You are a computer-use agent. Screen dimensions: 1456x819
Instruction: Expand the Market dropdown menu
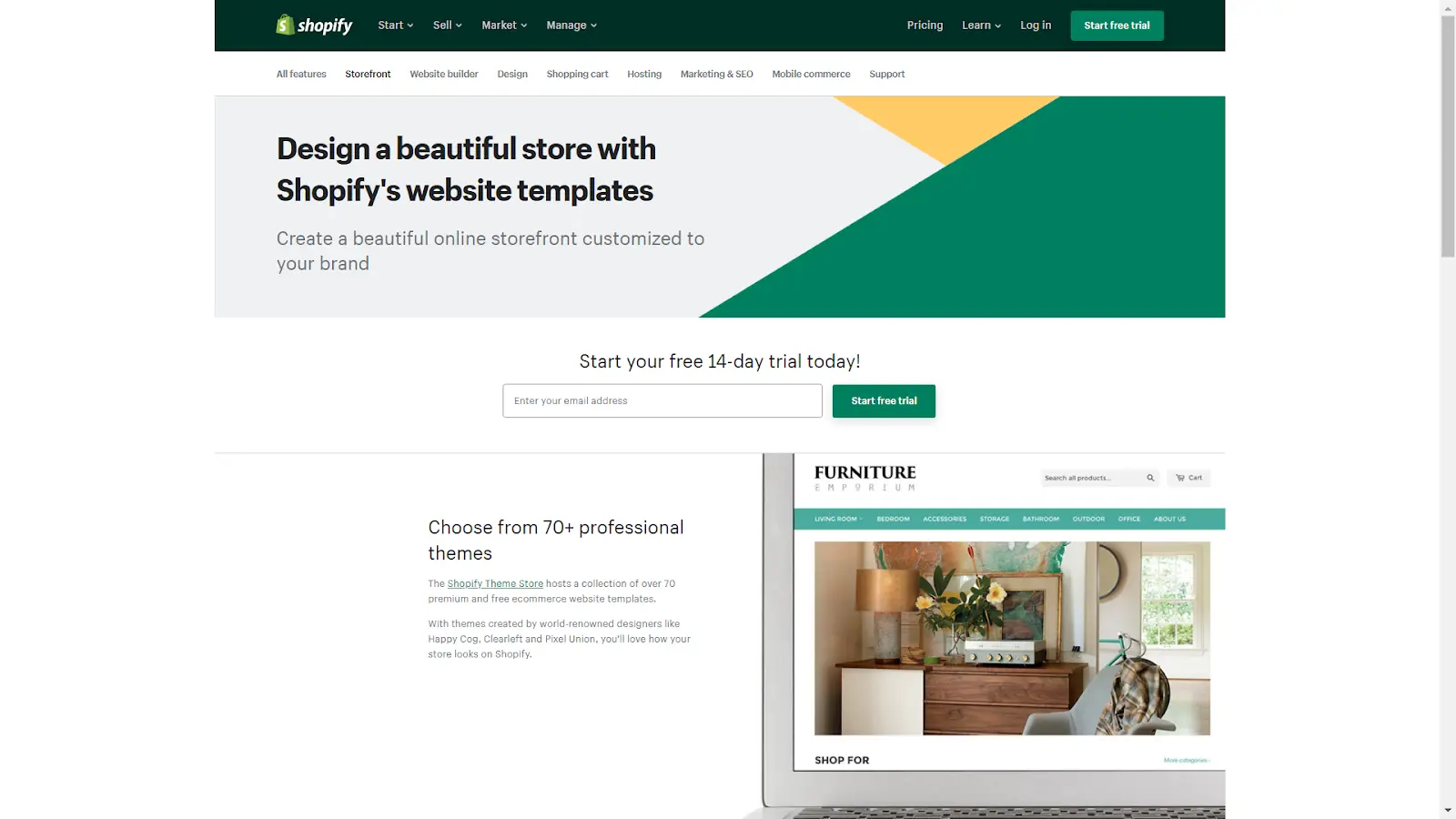coord(504,25)
